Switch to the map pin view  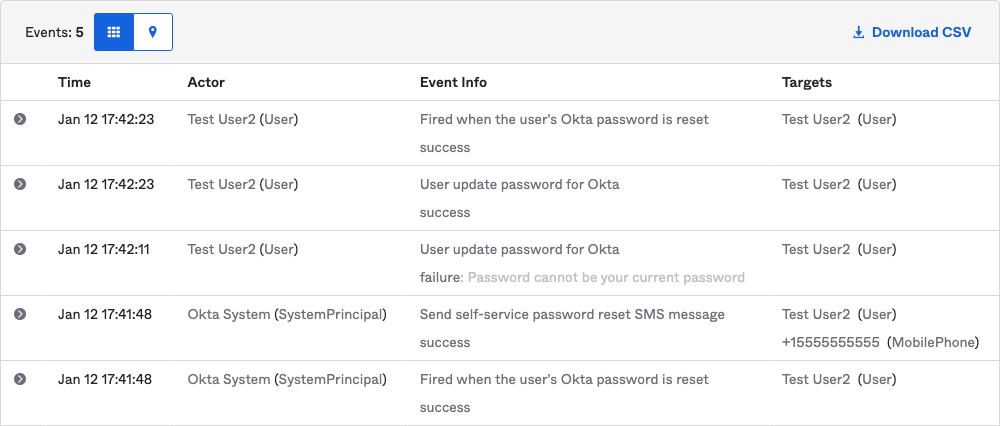[153, 32]
